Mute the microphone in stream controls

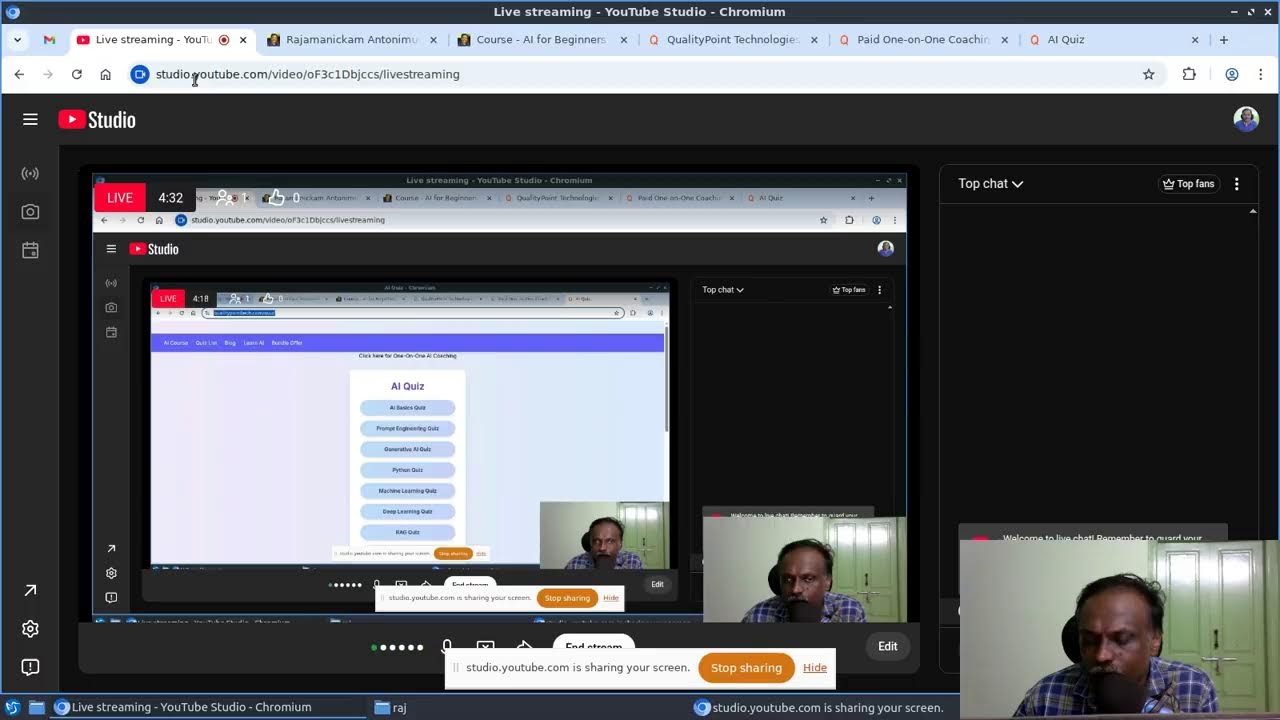(447, 646)
